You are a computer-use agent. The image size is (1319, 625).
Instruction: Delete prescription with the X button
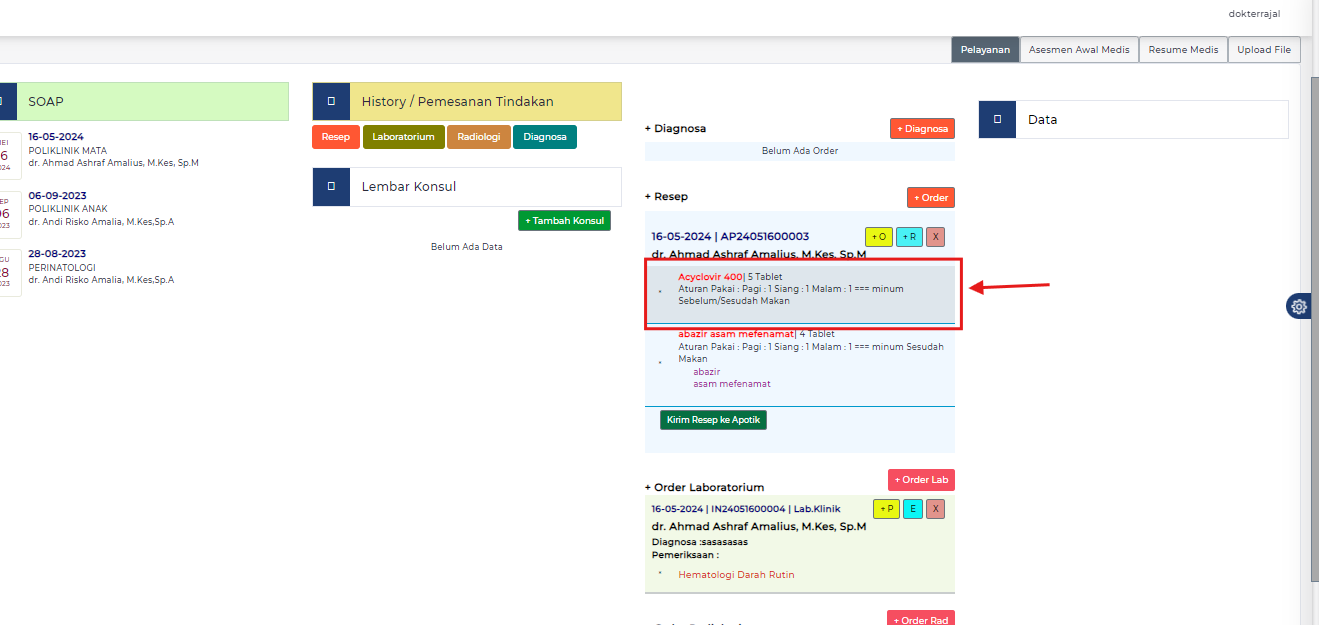935,237
